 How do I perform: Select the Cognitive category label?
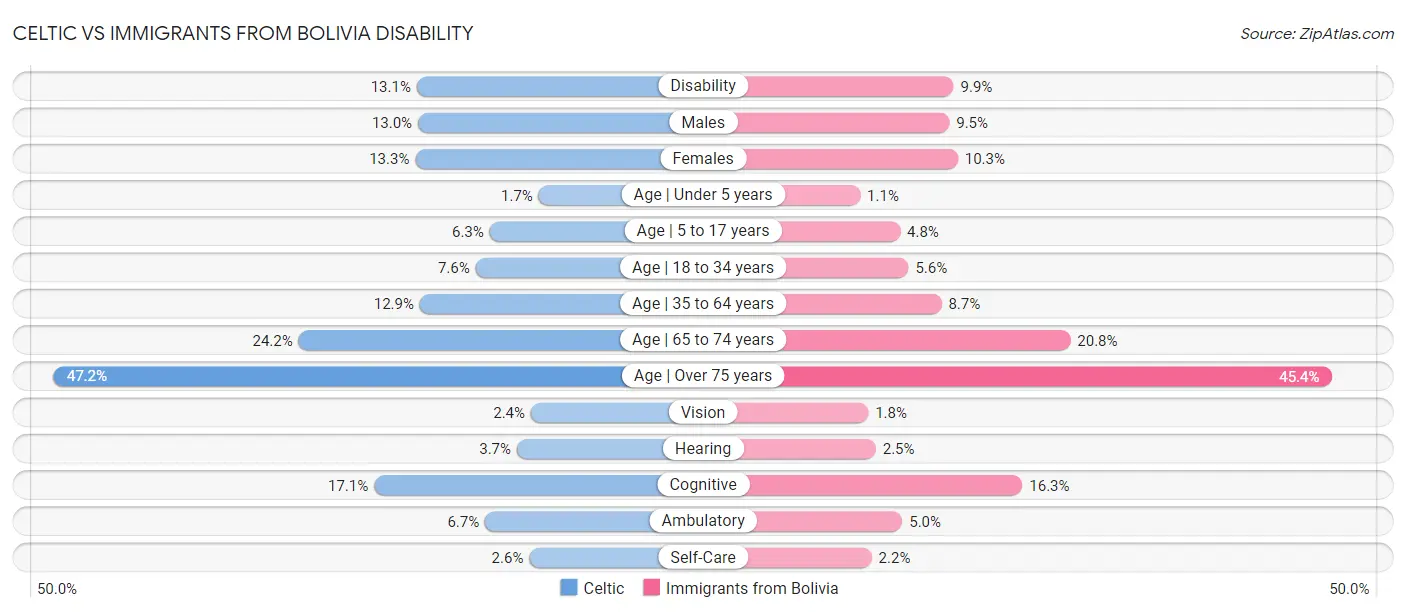[x=703, y=485]
